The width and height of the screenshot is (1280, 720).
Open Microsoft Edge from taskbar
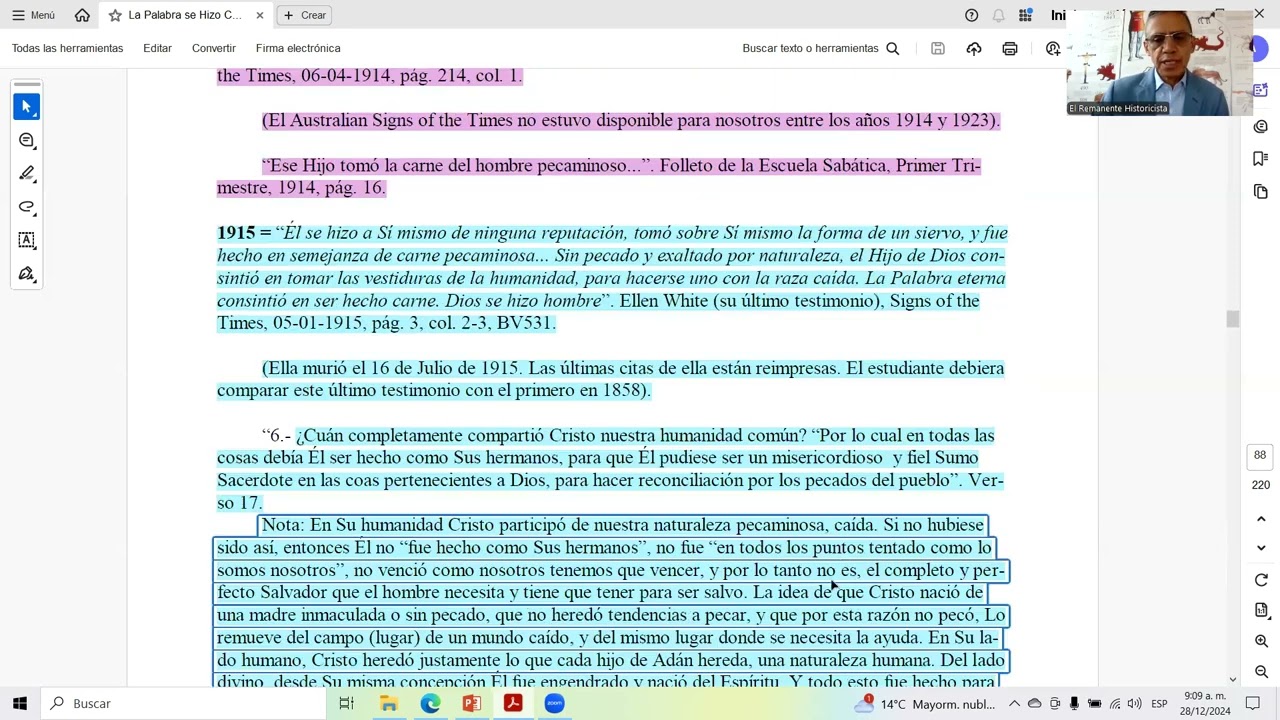430,703
